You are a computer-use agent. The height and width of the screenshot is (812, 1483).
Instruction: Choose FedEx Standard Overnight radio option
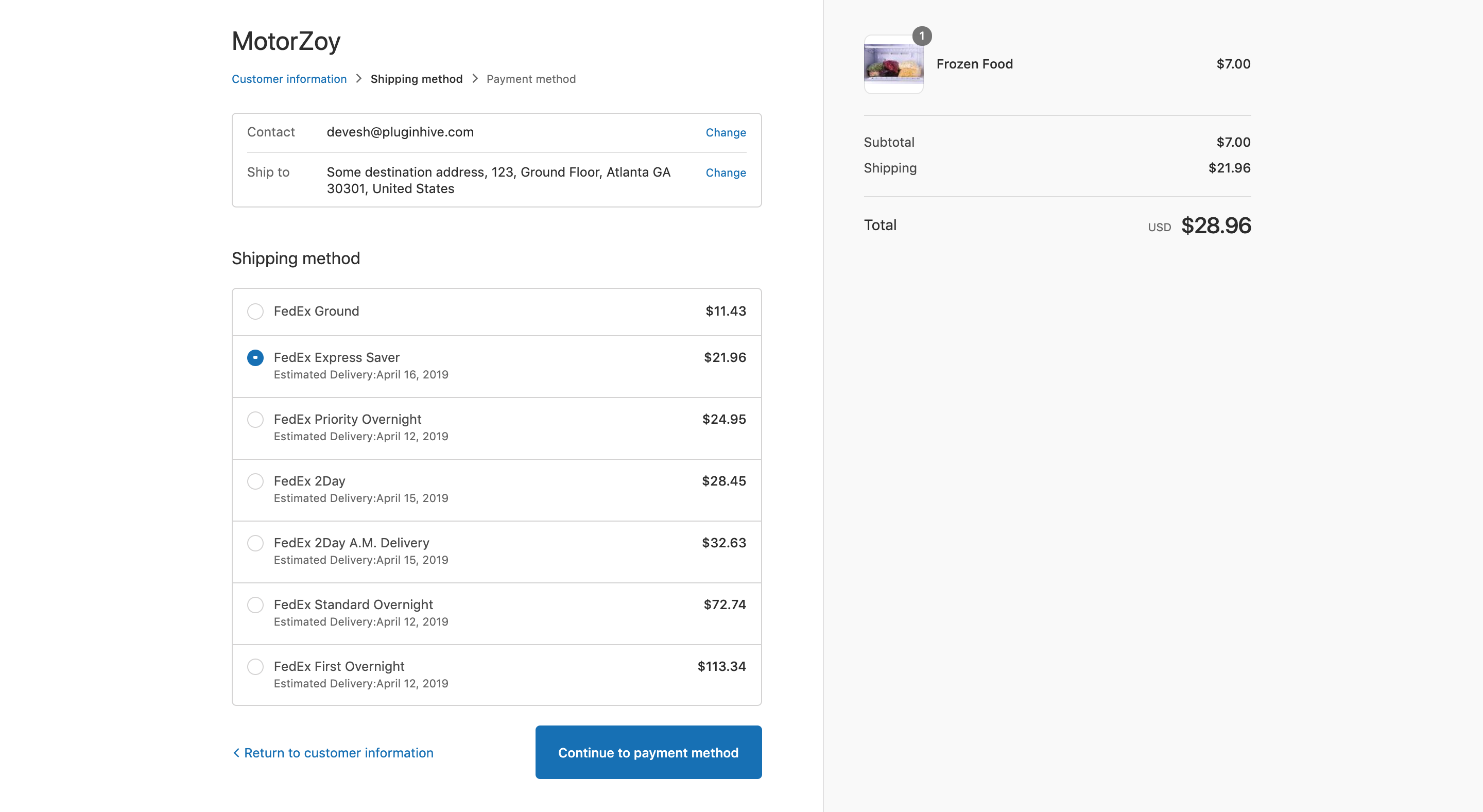(x=255, y=605)
